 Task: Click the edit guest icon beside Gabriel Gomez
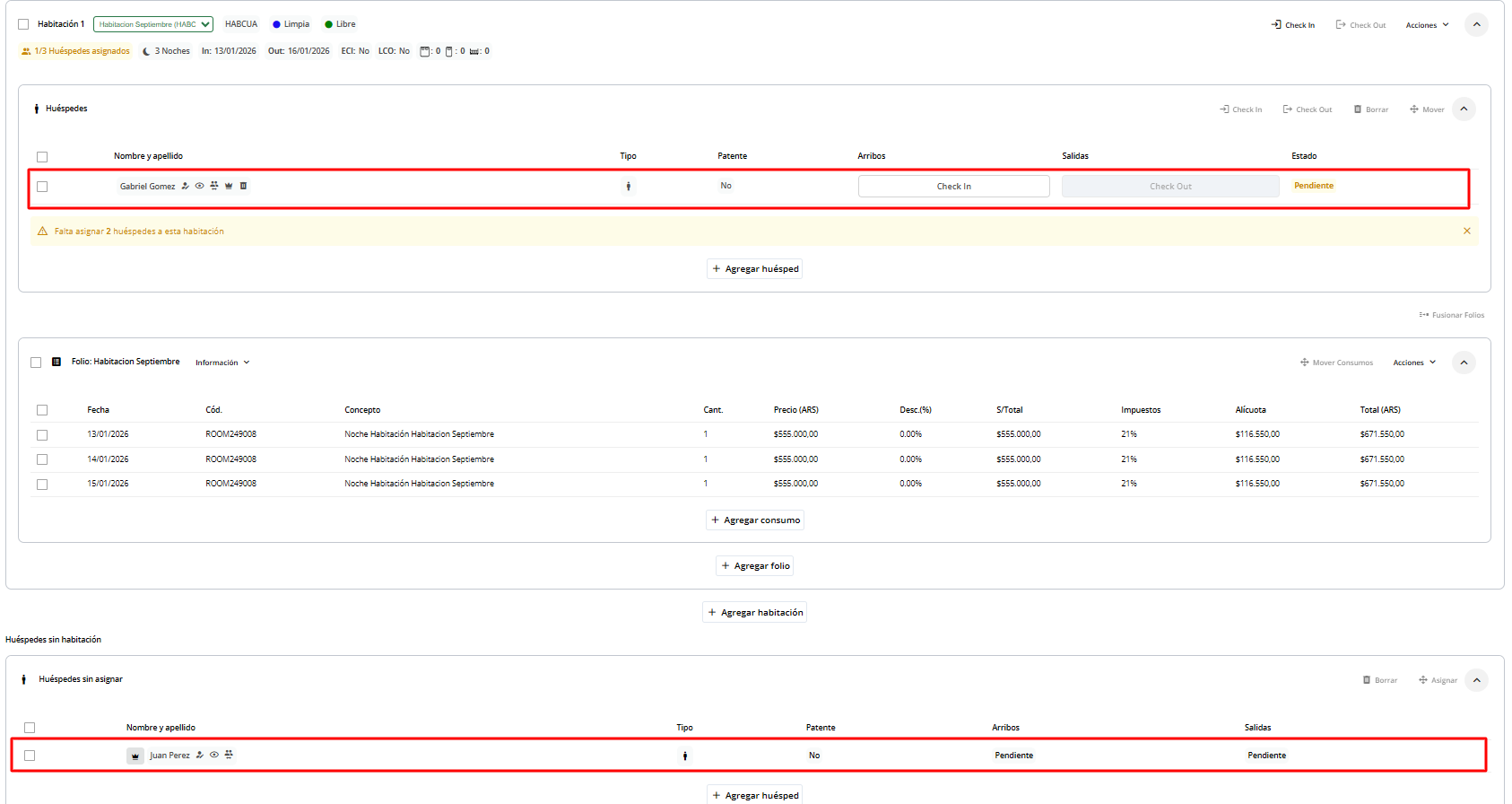click(186, 186)
